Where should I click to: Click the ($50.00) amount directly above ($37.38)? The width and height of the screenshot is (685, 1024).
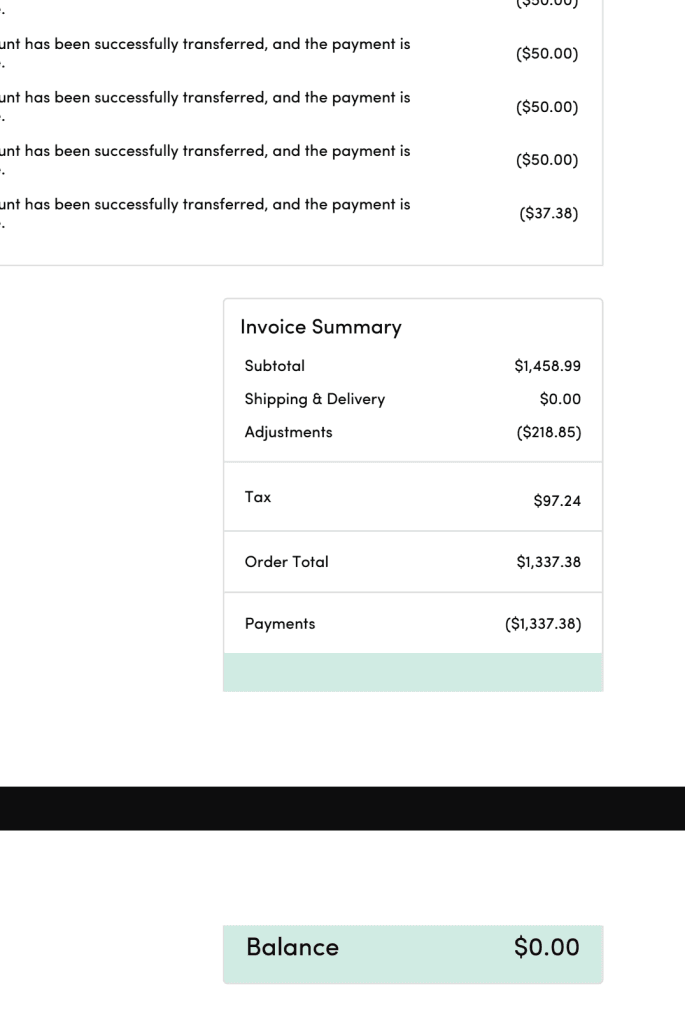pyautogui.click(x=547, y=161)
